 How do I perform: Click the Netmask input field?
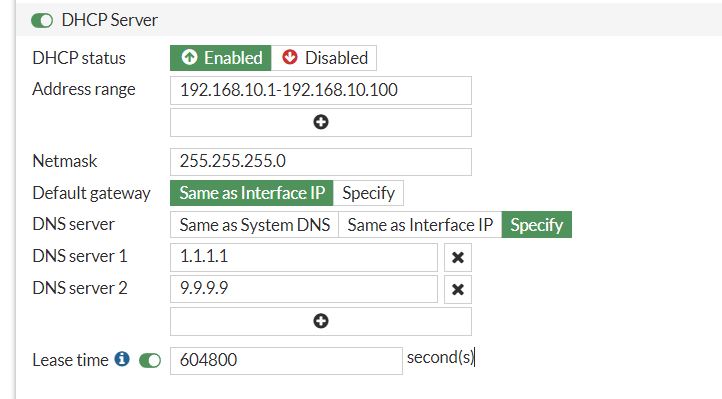pyautogui.click(x=320, y=162)
